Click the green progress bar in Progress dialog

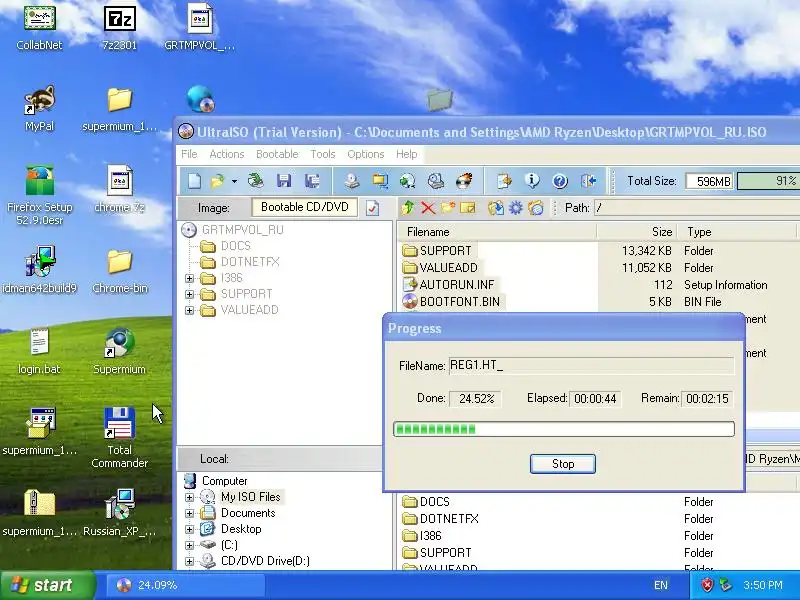point(564,429)
